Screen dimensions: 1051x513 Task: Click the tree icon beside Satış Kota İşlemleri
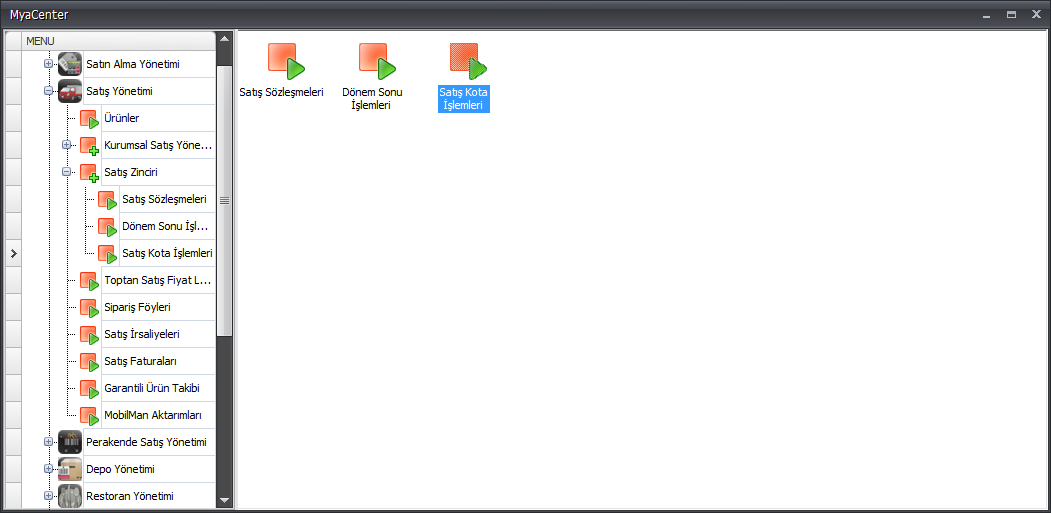pyautogui.click(x=107, y=253)
